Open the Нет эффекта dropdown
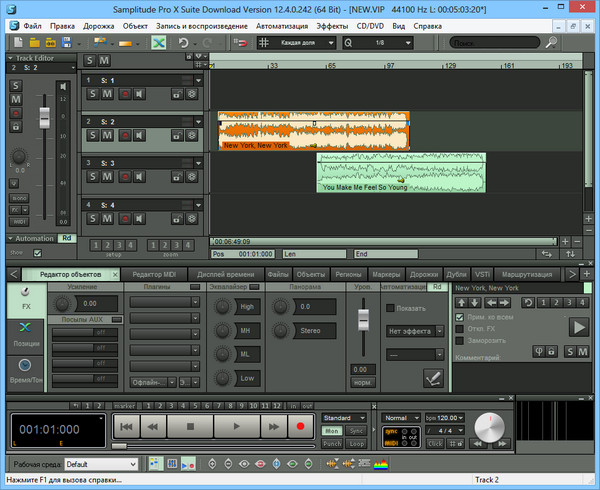Viewport: 600px width, 490px height. pos(415,331)
